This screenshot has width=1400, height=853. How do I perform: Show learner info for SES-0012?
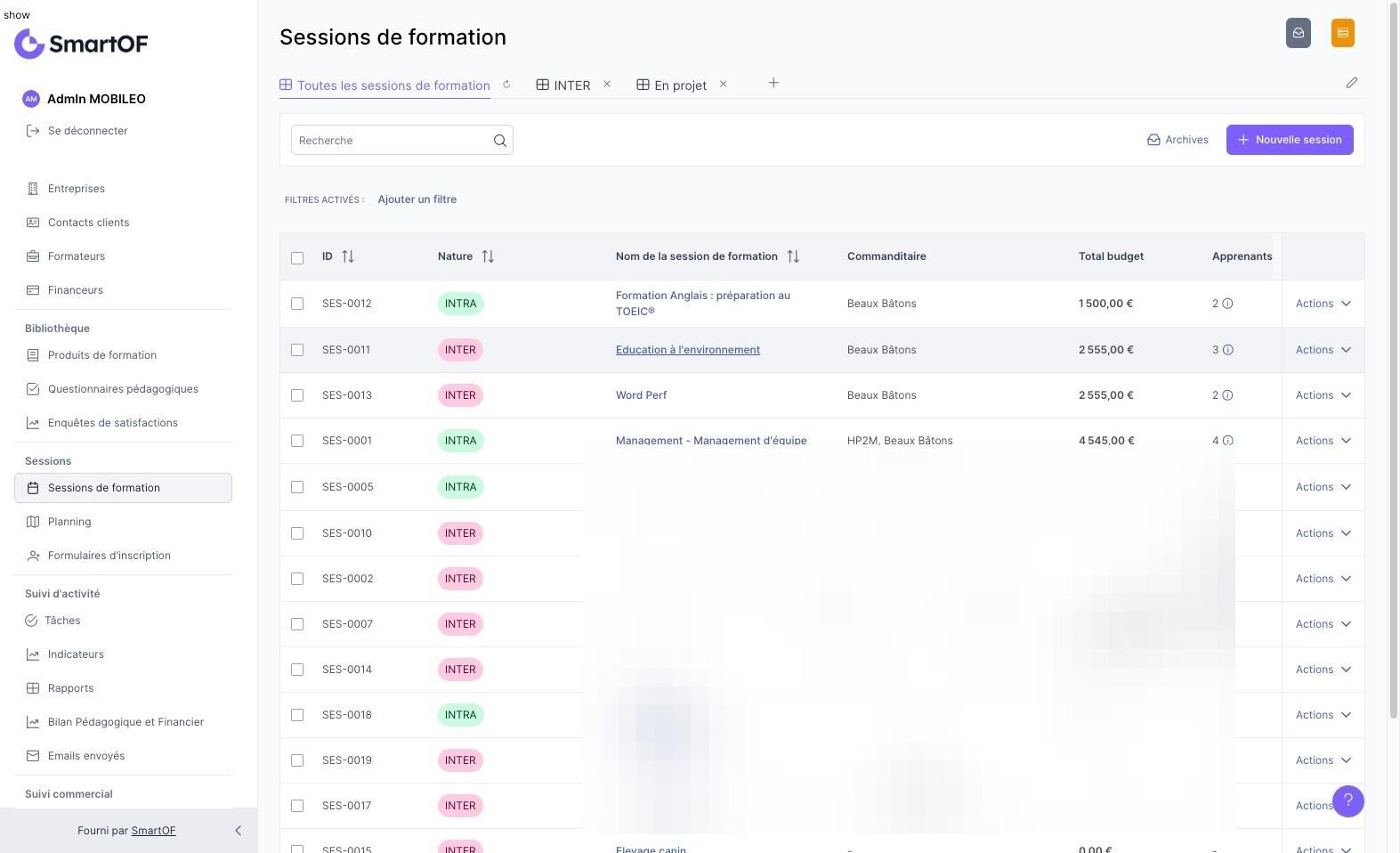click(1227, 304)
